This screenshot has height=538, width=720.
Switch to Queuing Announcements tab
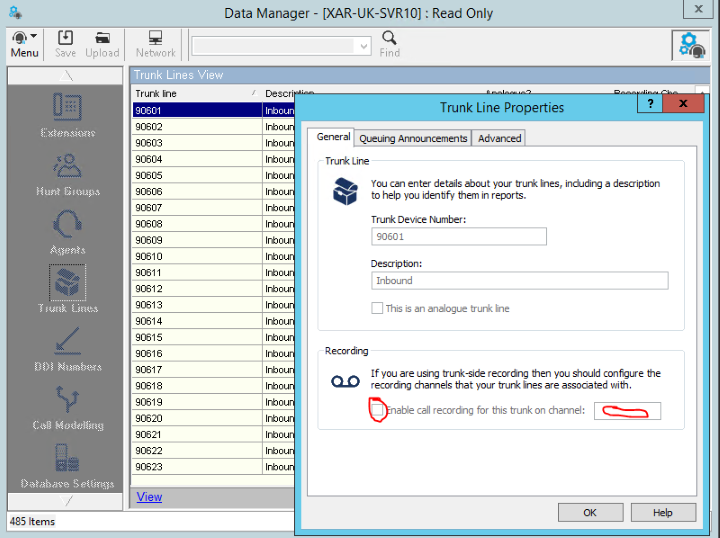click(x=413, y=138)
